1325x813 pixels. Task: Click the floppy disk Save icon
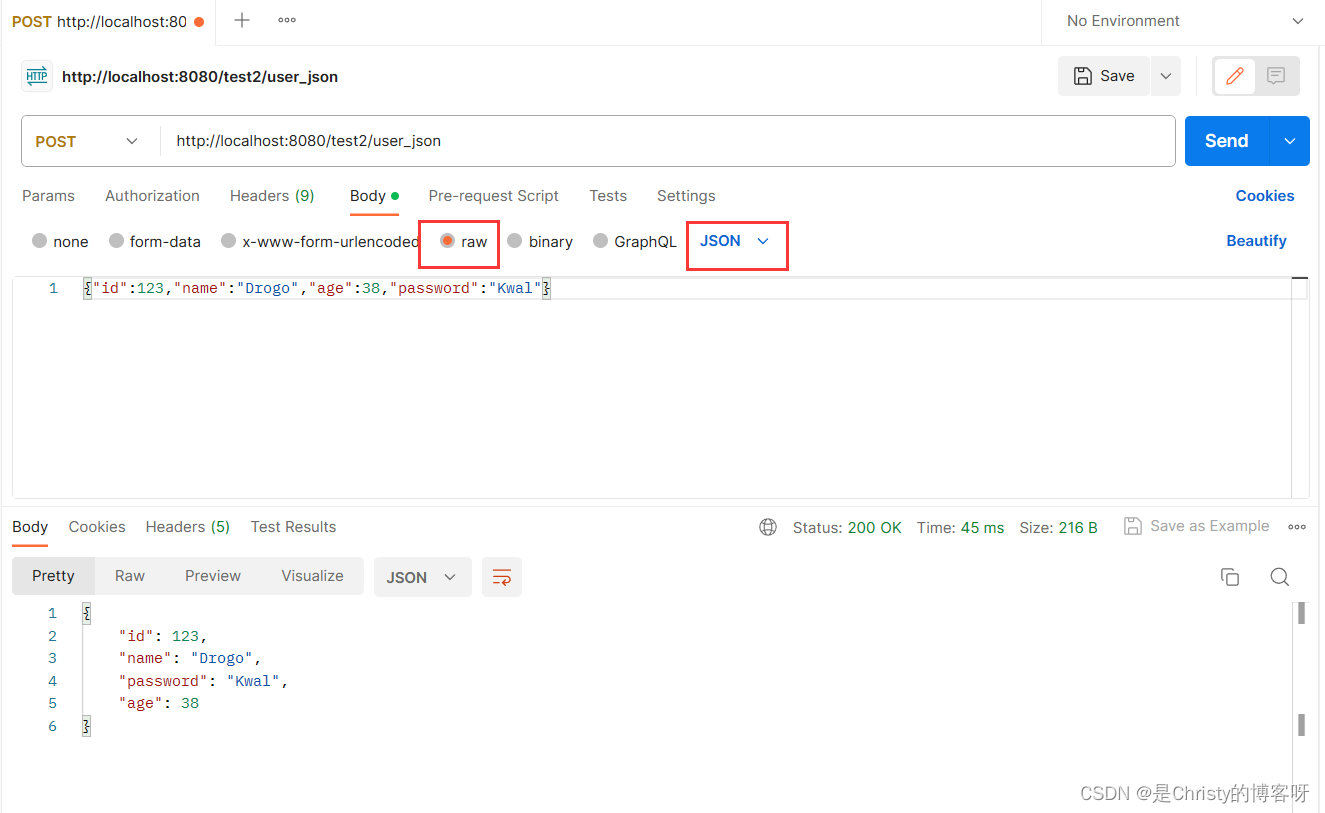[1082, 76]
